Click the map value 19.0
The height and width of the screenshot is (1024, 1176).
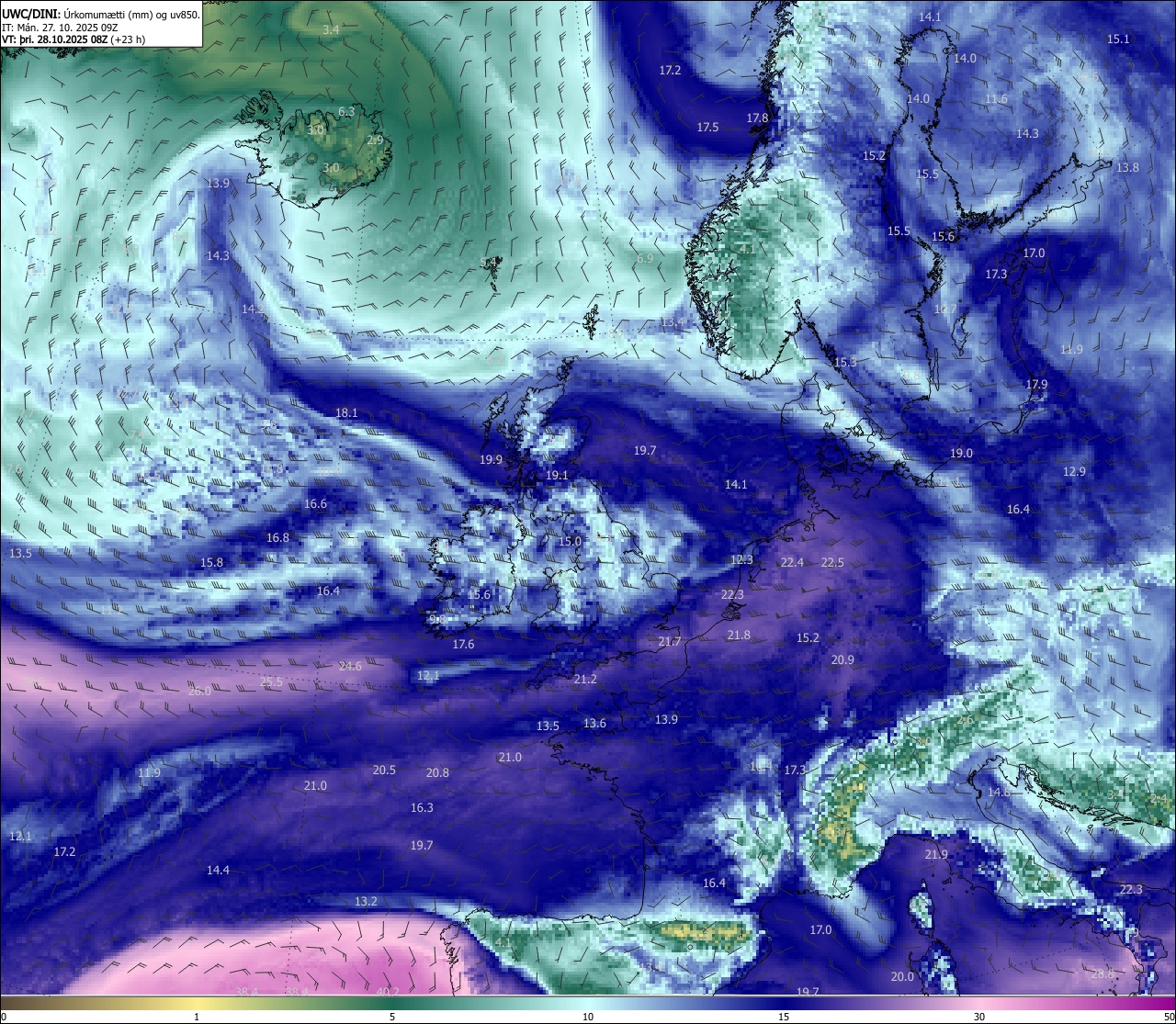[961, 453]
